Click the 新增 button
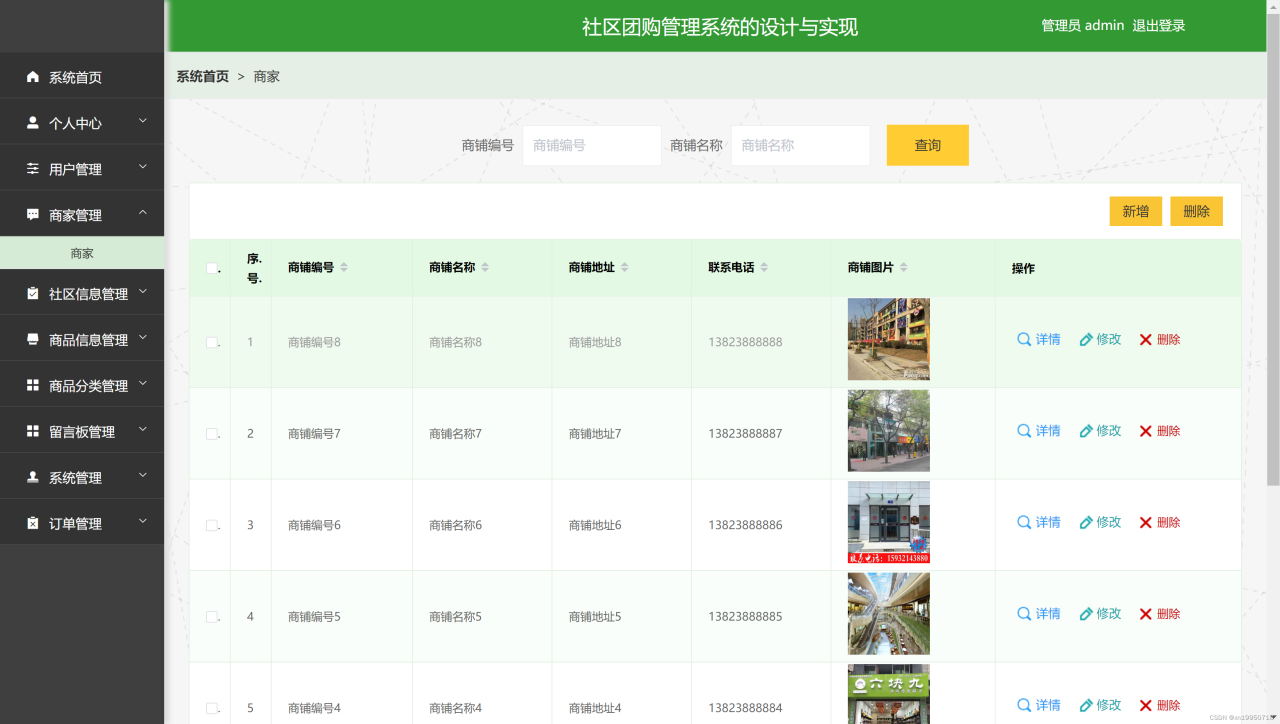This screenshot has width=1280, height=724. 1135,211
